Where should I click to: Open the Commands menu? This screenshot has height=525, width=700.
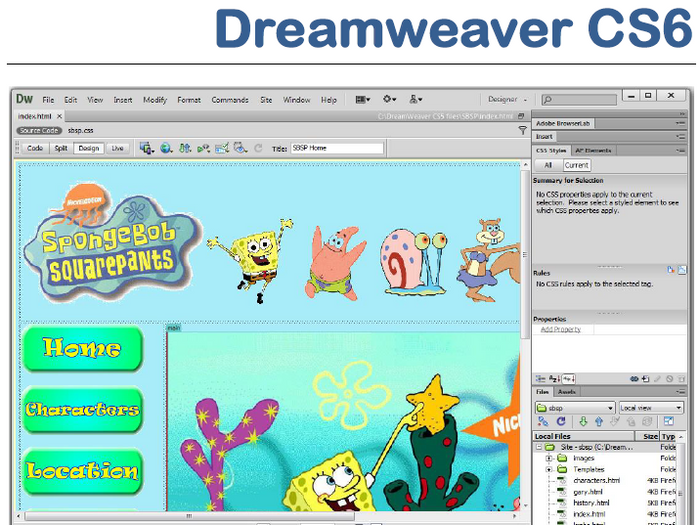230,100
